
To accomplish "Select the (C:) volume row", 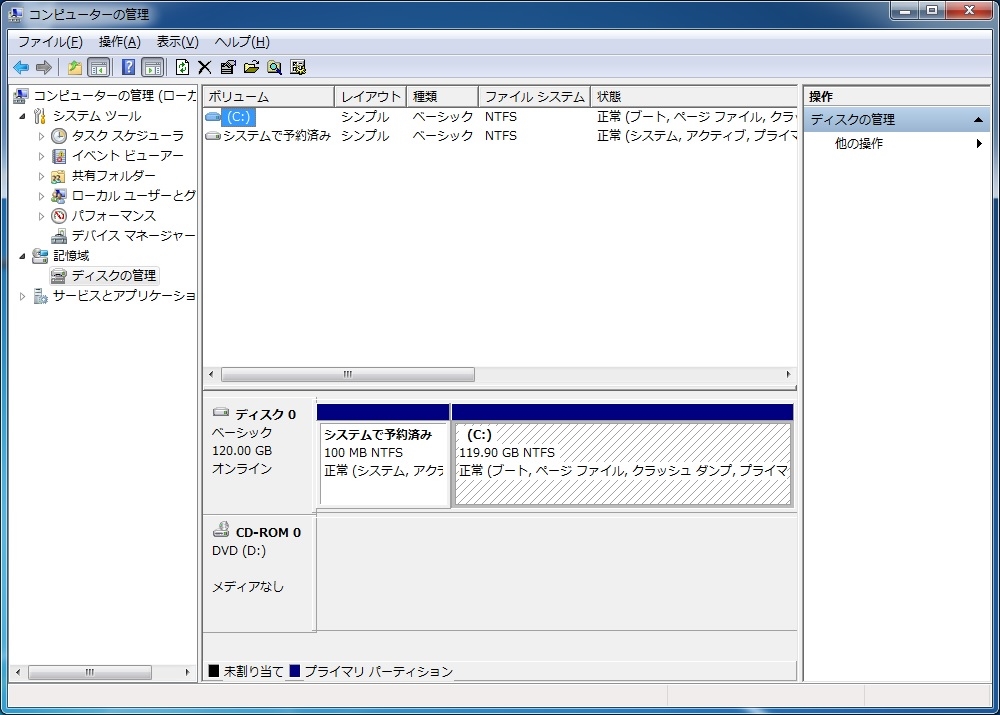I will [x=500, y=117].
